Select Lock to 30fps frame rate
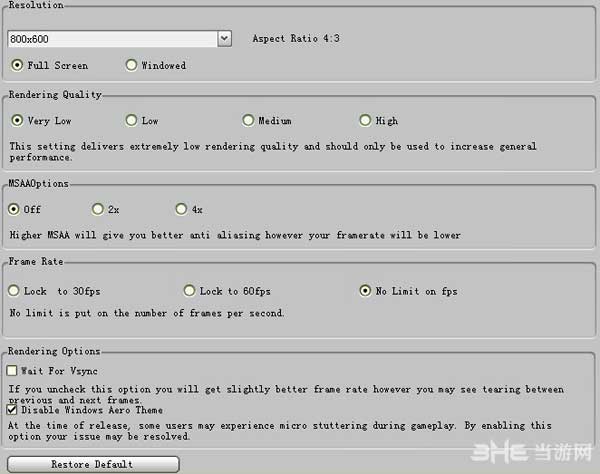This screenshot has width=600, height=474. pyautogui.click(x=14, y=291)
